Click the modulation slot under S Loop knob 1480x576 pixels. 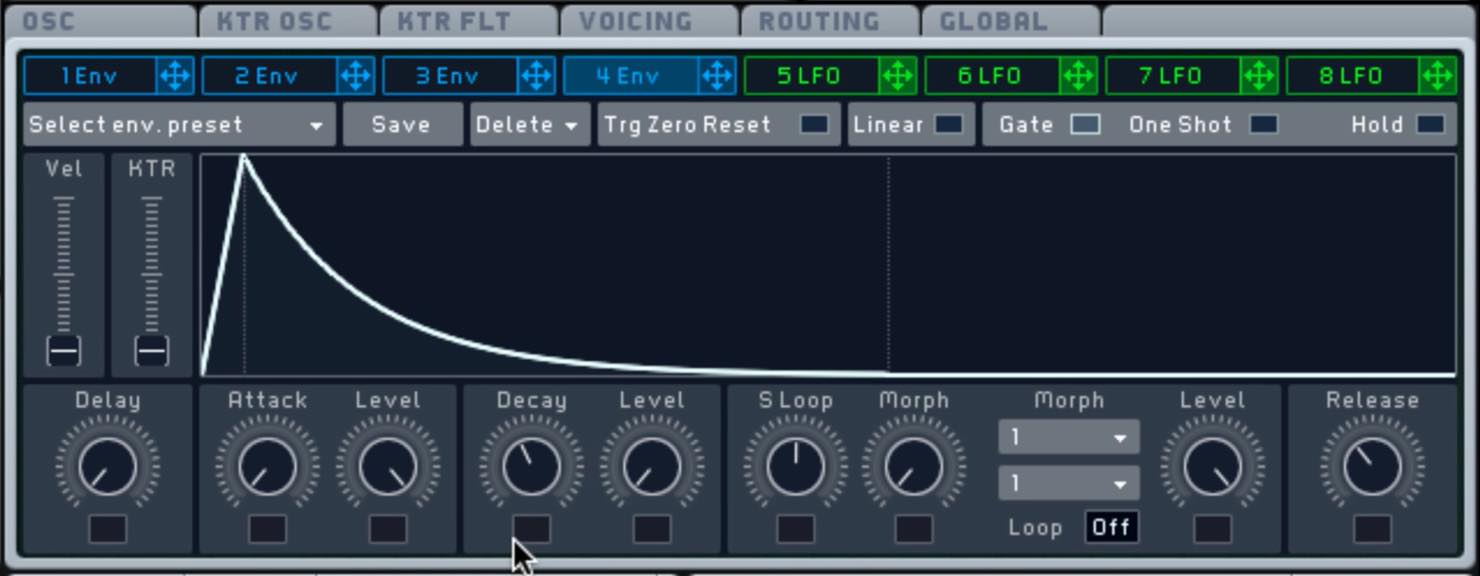pos(796,529)
